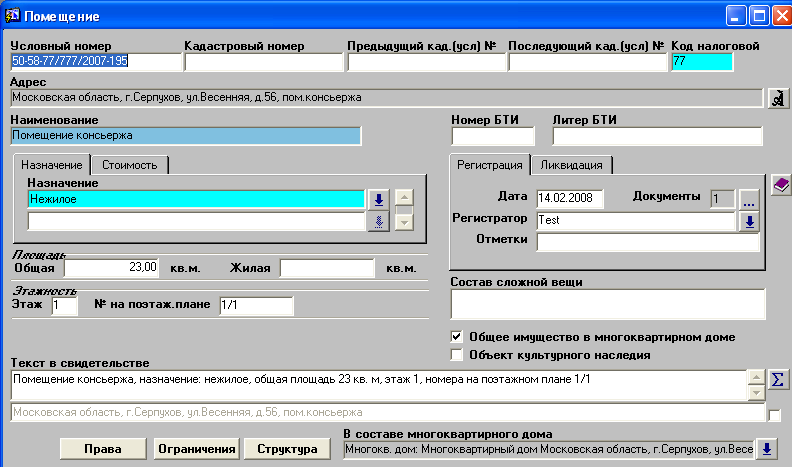
Task: Click the Отметки field
Action: coord(648,242)
